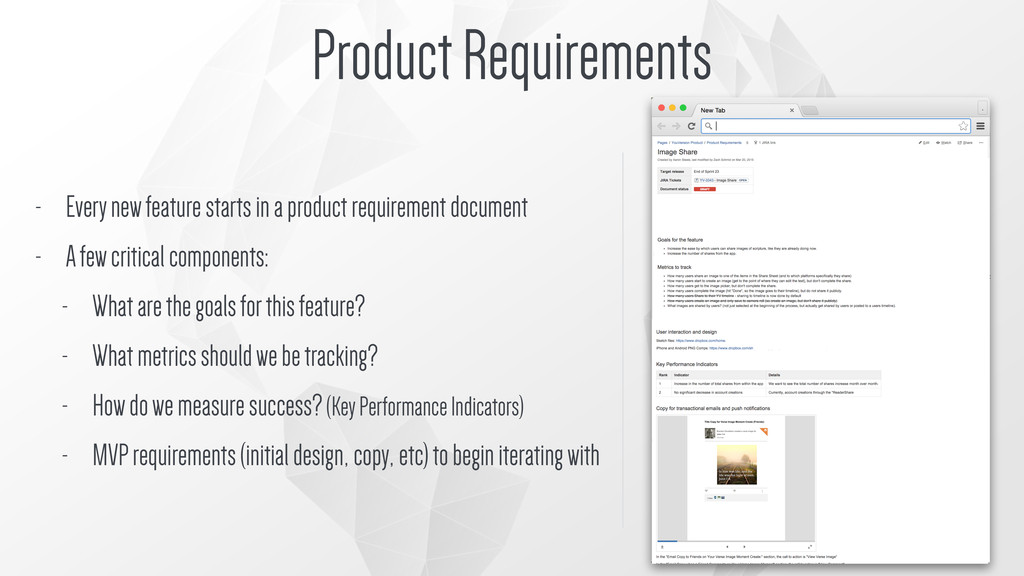Click the 'Goals for the feature' heading
This screenshot has height=576, width=1024.
tap(680, 240)
